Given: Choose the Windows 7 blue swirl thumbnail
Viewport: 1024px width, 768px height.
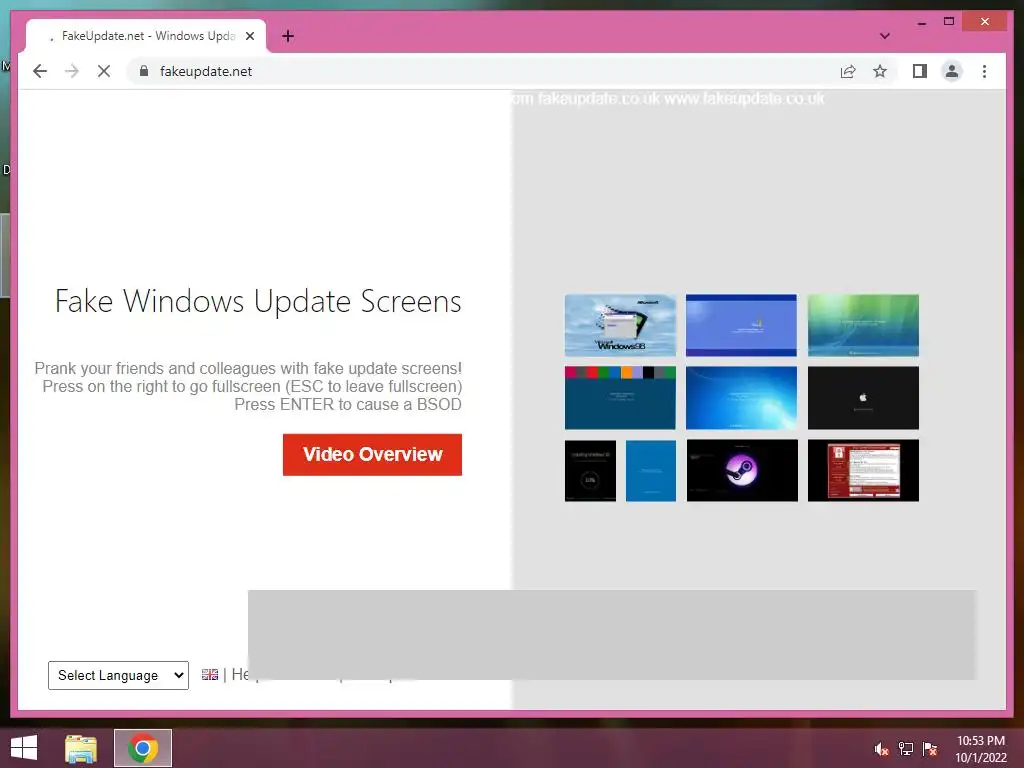Looking at the screenshot, I should click(741, 398).
